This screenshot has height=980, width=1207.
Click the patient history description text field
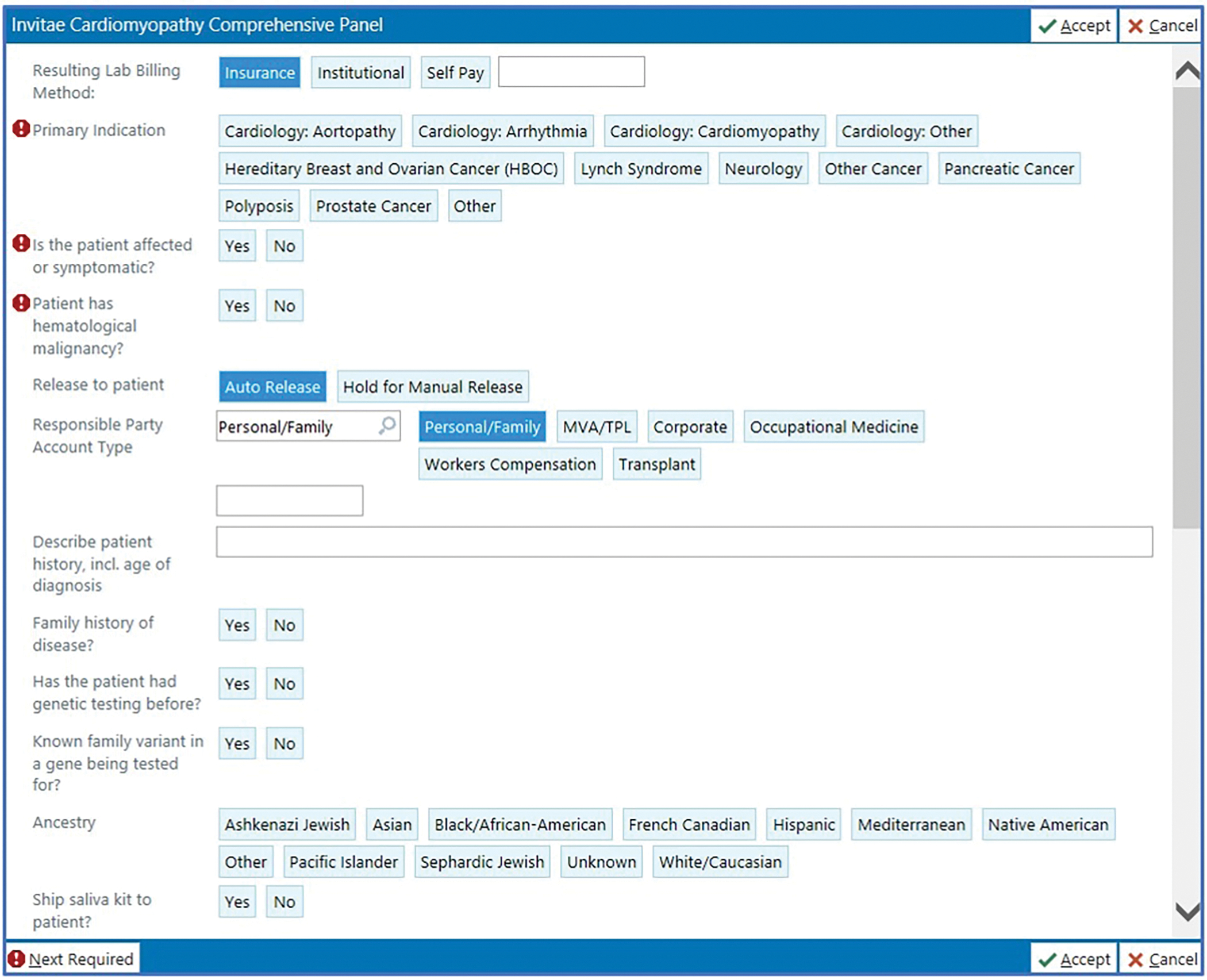coord(684,542)
